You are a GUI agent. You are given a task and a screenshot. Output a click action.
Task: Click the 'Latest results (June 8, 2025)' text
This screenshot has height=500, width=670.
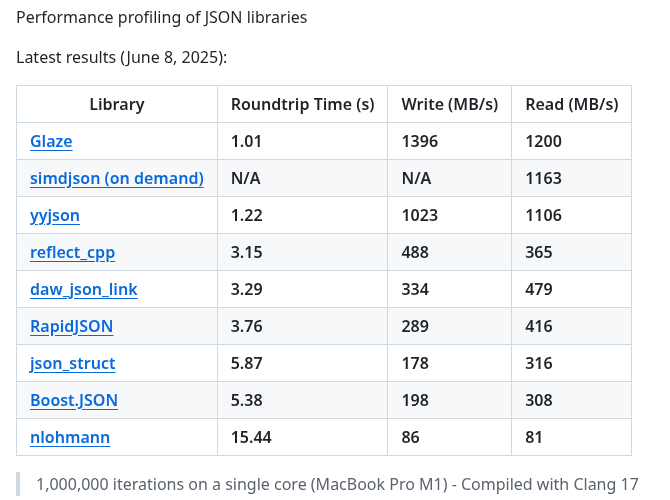122,57
